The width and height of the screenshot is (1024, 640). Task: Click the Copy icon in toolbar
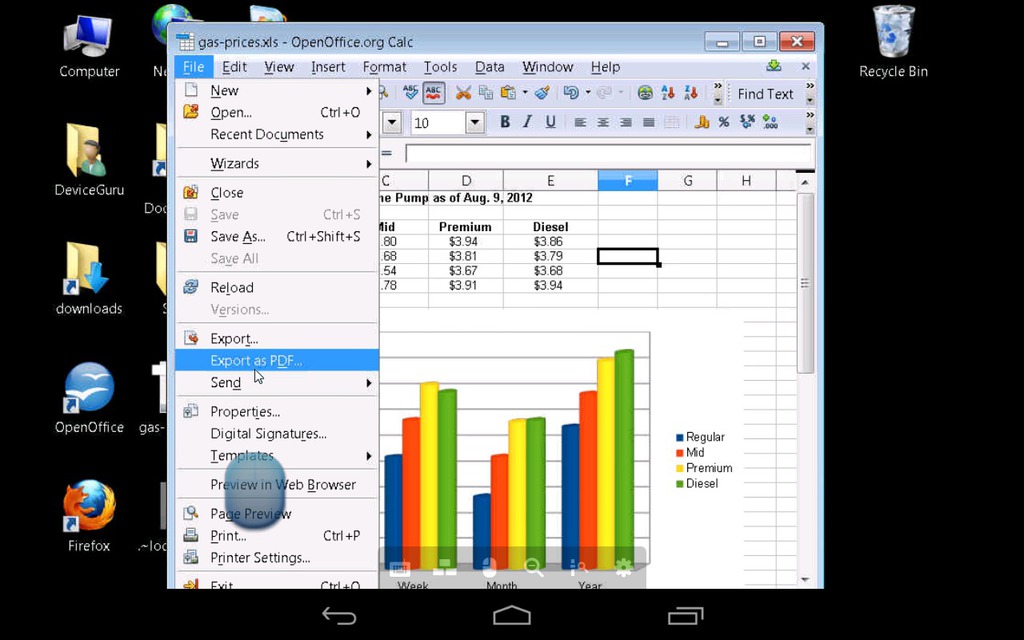(x=485, y=93)
